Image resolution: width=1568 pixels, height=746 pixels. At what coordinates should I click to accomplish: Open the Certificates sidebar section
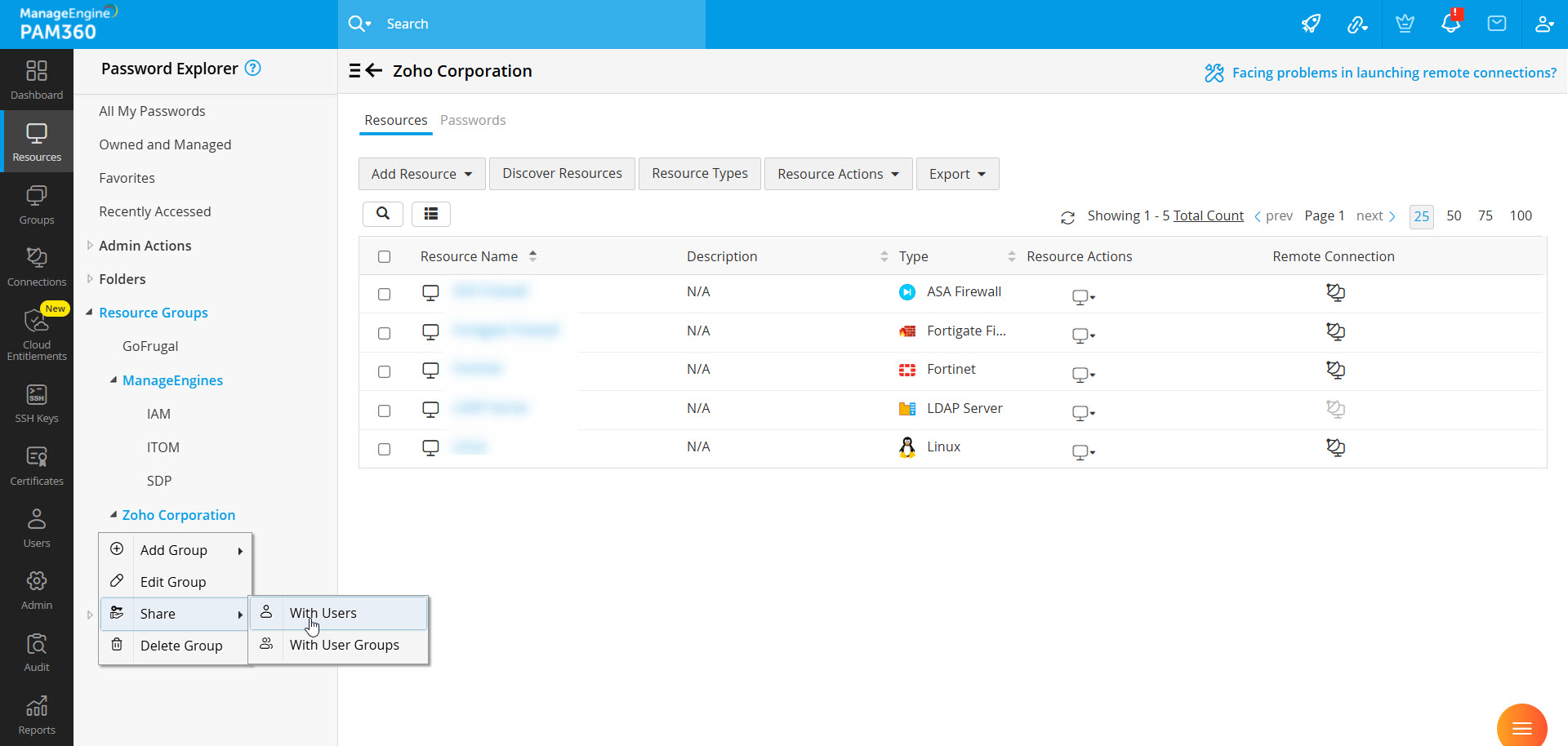tap(37, 467)
